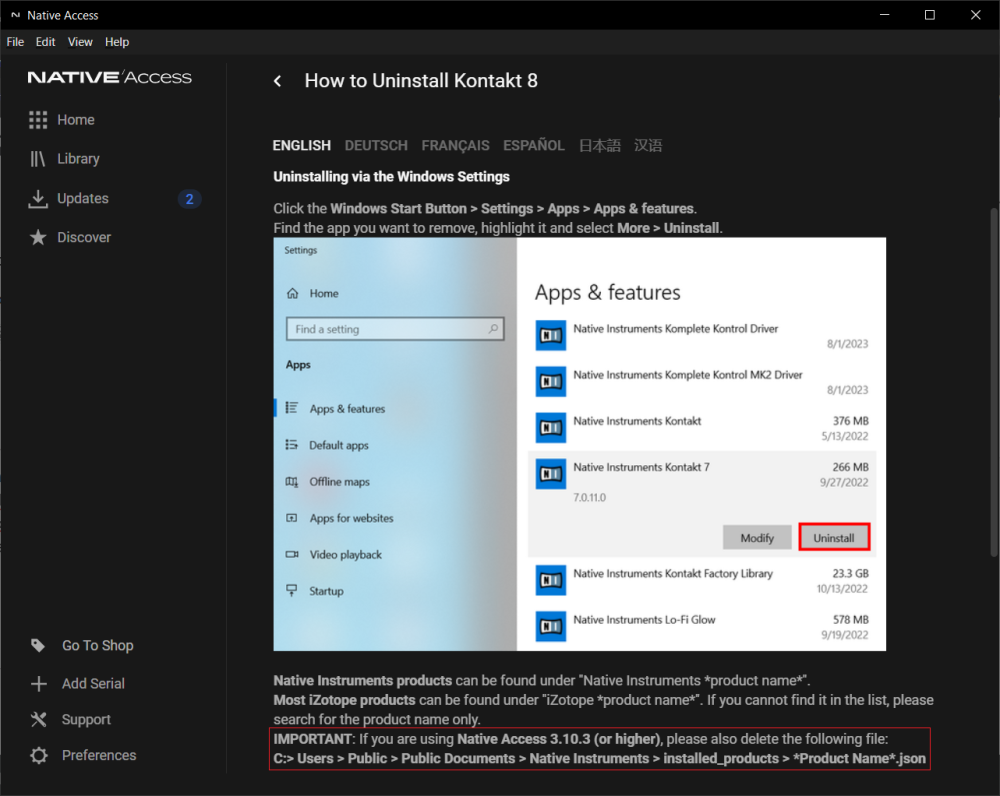Click the heading 'How to Uninstall Kontakt 8'
Image resolution: width=1000 pixels, height=796 pixels.
(421, 81)
